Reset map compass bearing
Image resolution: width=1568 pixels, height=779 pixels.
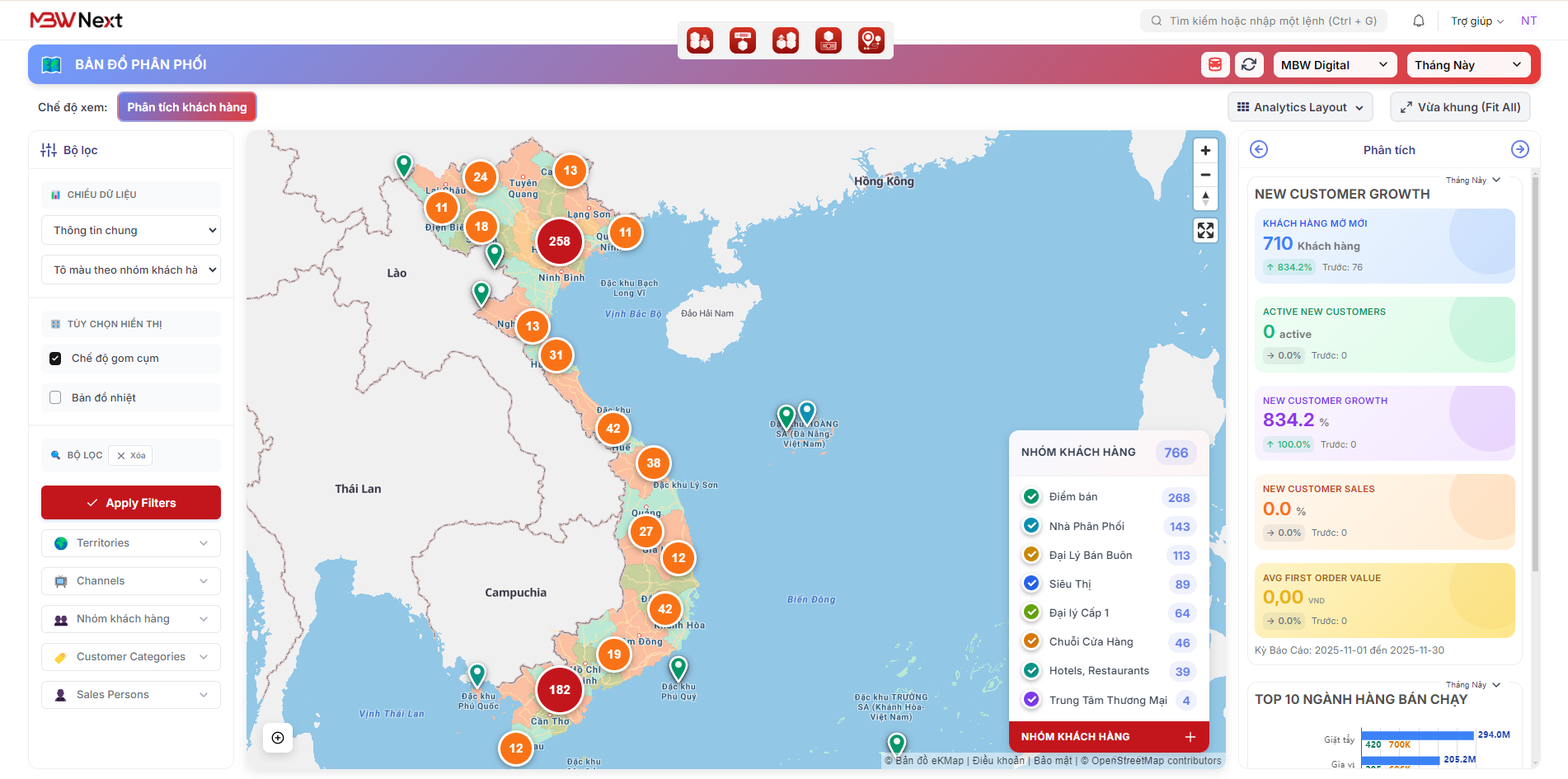[x=1205, y=199]
